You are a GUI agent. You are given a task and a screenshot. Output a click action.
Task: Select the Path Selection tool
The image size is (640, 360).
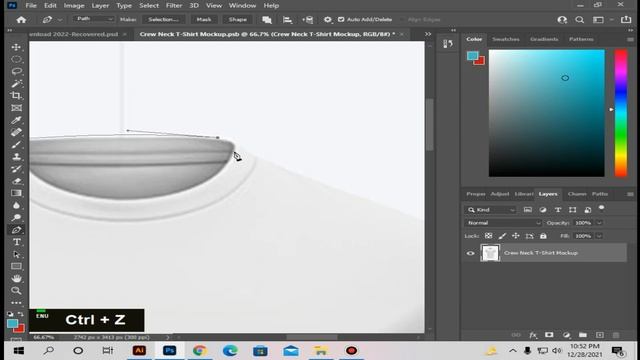click(16, 254)
